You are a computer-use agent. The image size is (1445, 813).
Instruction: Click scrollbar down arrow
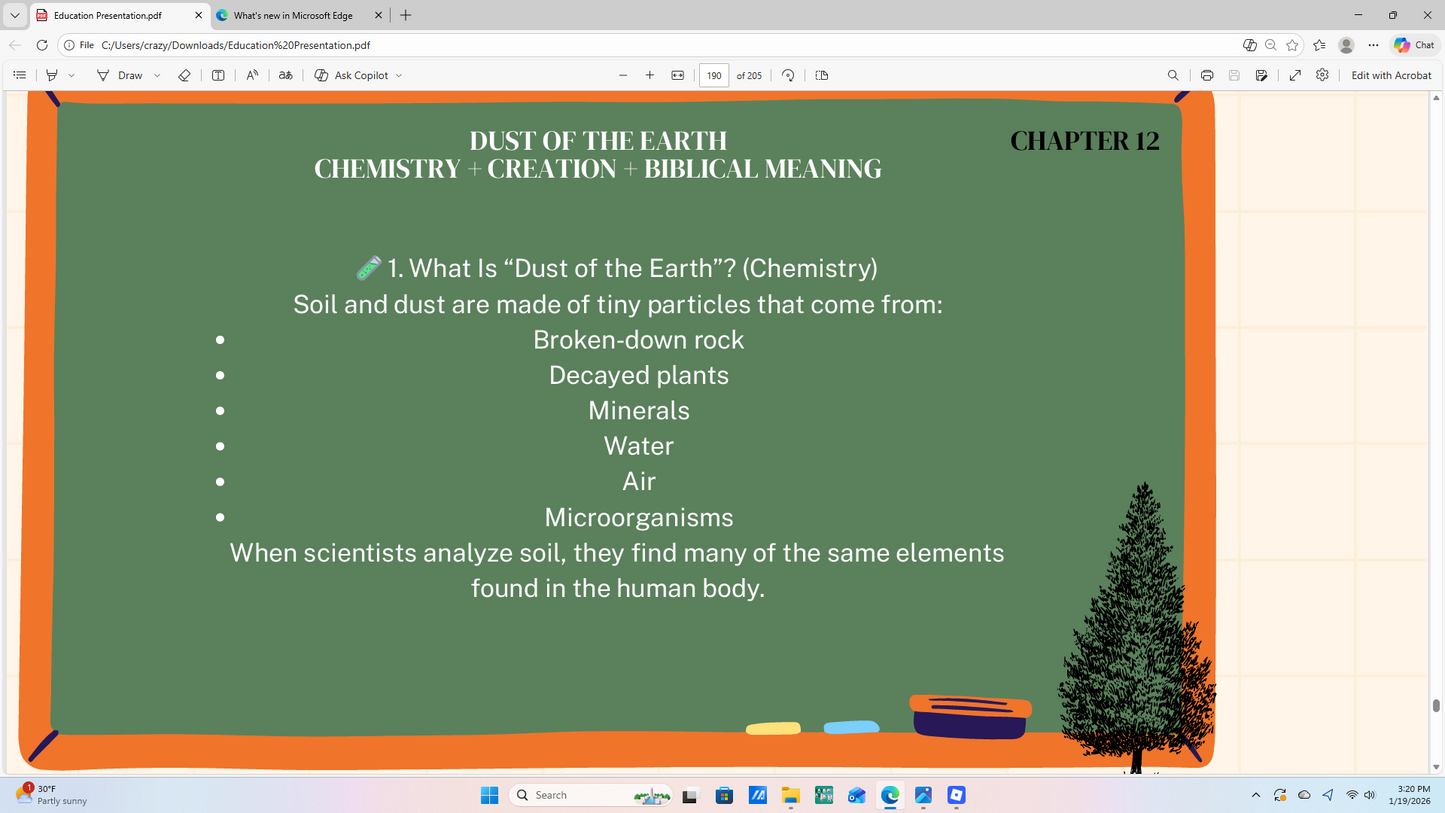1437,767
